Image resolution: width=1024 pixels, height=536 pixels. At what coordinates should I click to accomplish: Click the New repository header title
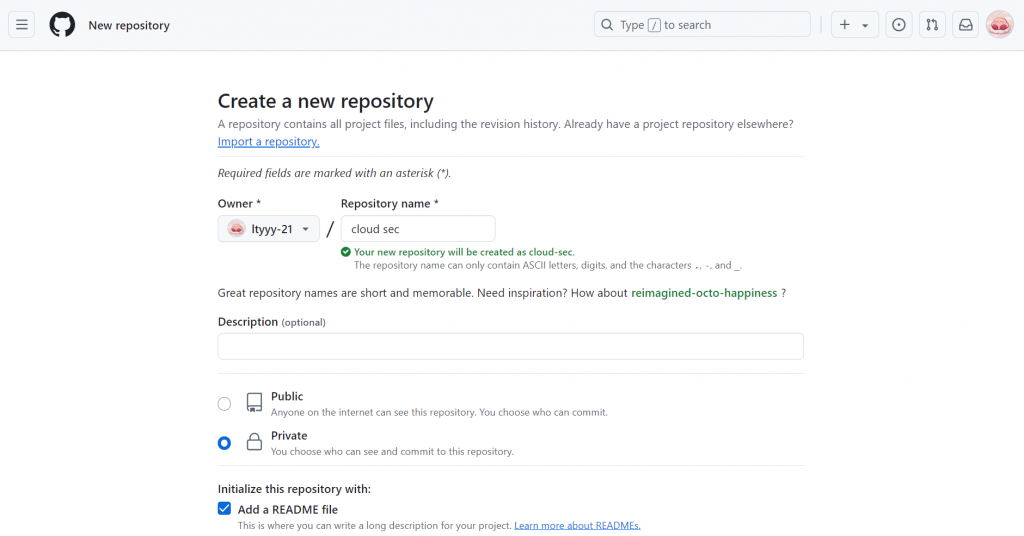(x=129, y=25)
